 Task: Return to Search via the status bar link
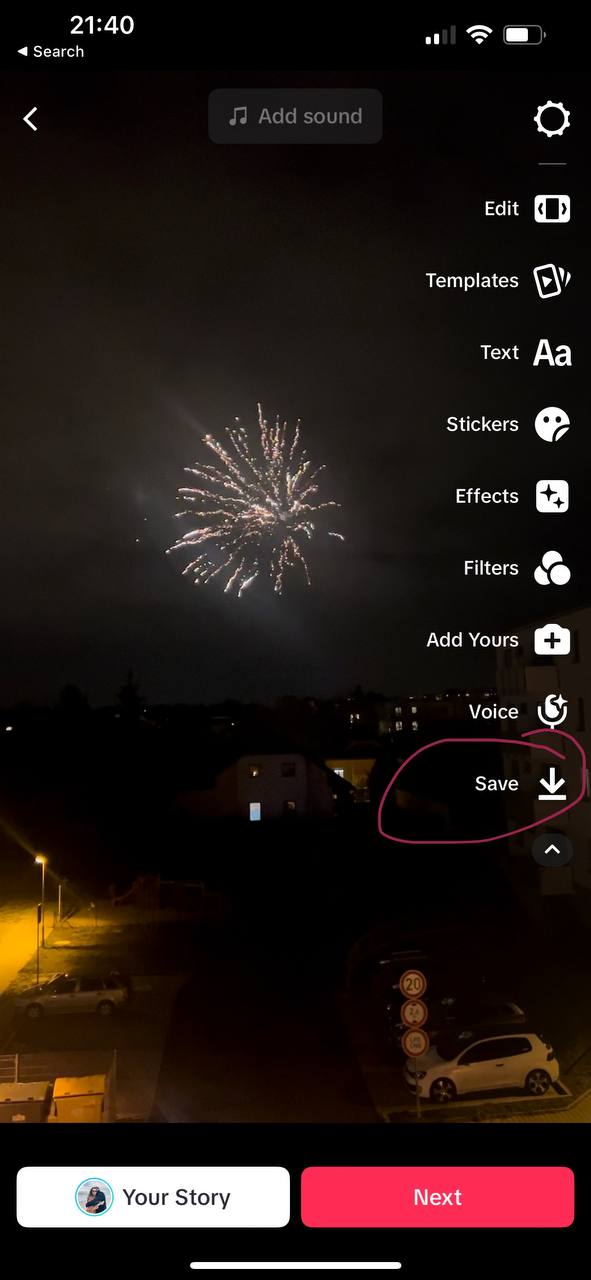(50, 51)
